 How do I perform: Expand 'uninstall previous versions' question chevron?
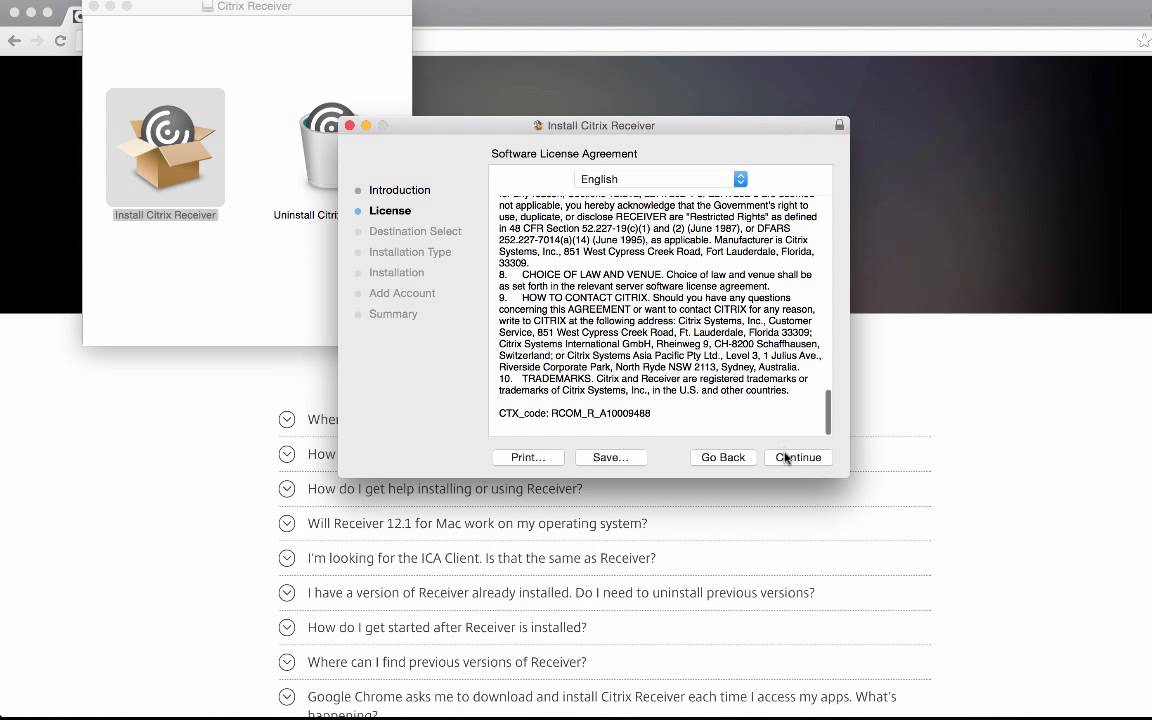[x=287, y=592]
